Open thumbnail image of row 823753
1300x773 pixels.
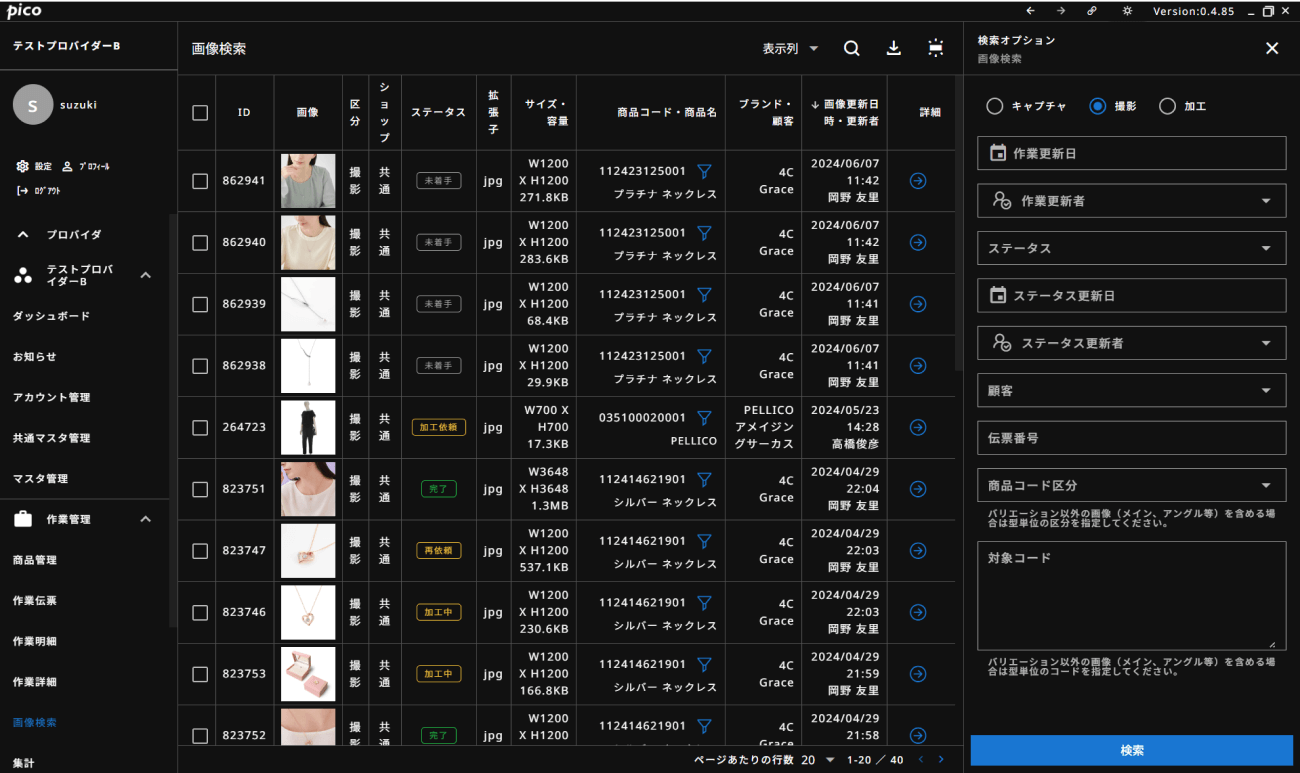308,674
